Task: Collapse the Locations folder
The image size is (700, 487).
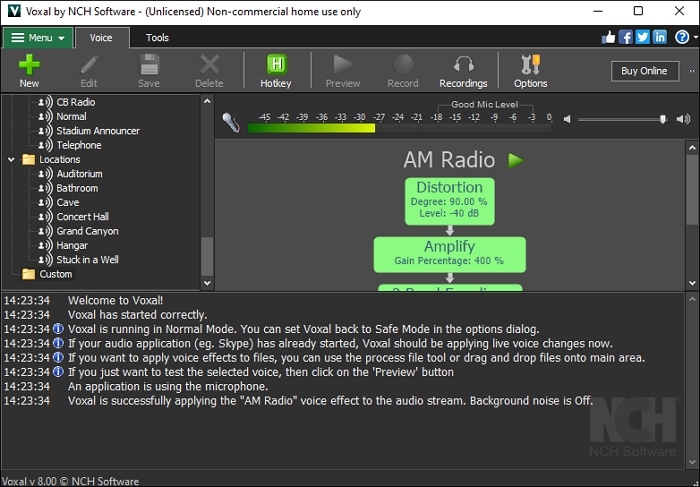Action: [x=12, y=159]
